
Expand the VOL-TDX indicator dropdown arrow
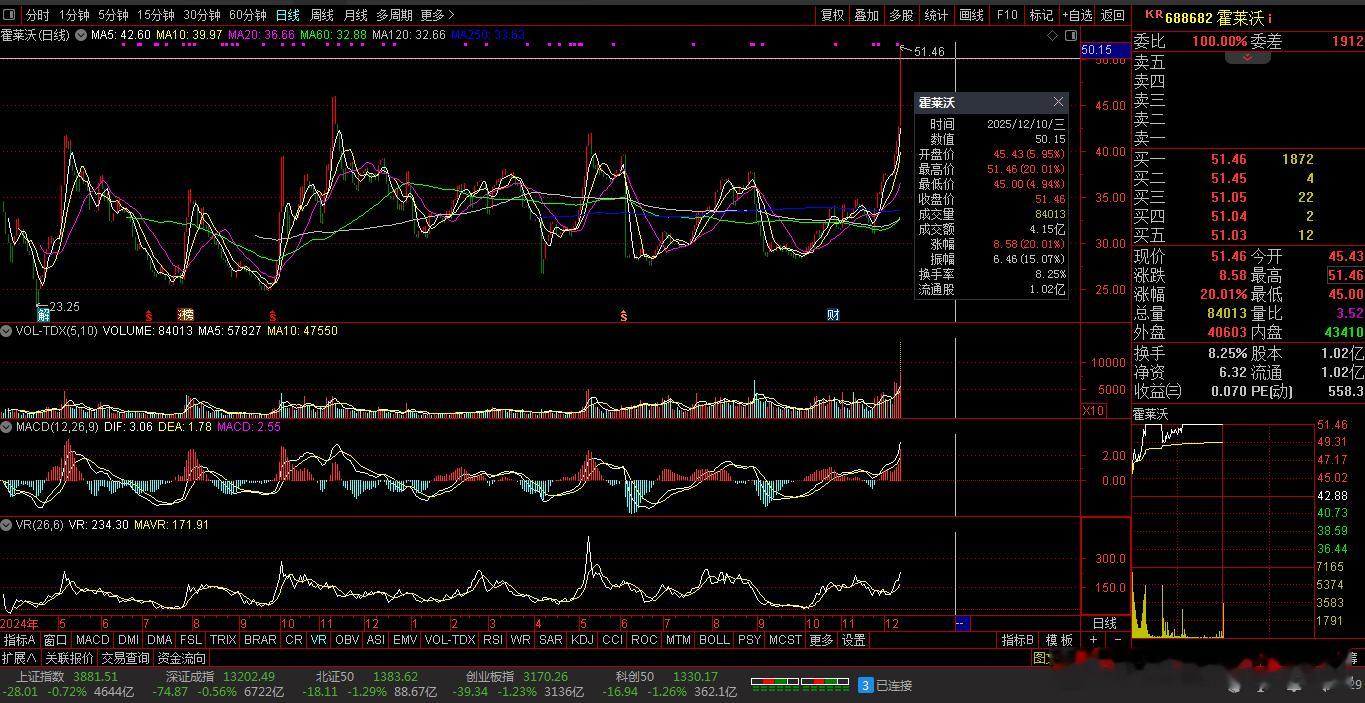click(6, 331)
